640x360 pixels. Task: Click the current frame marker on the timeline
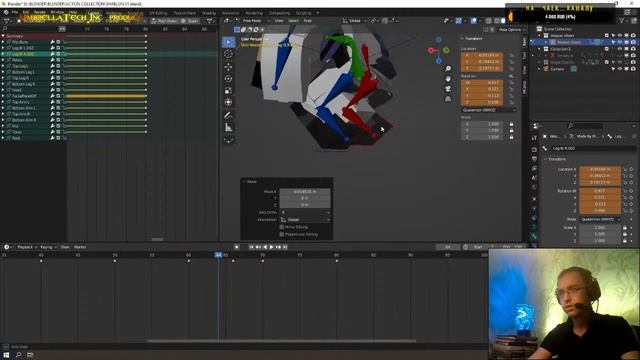(x=218, y=255)
